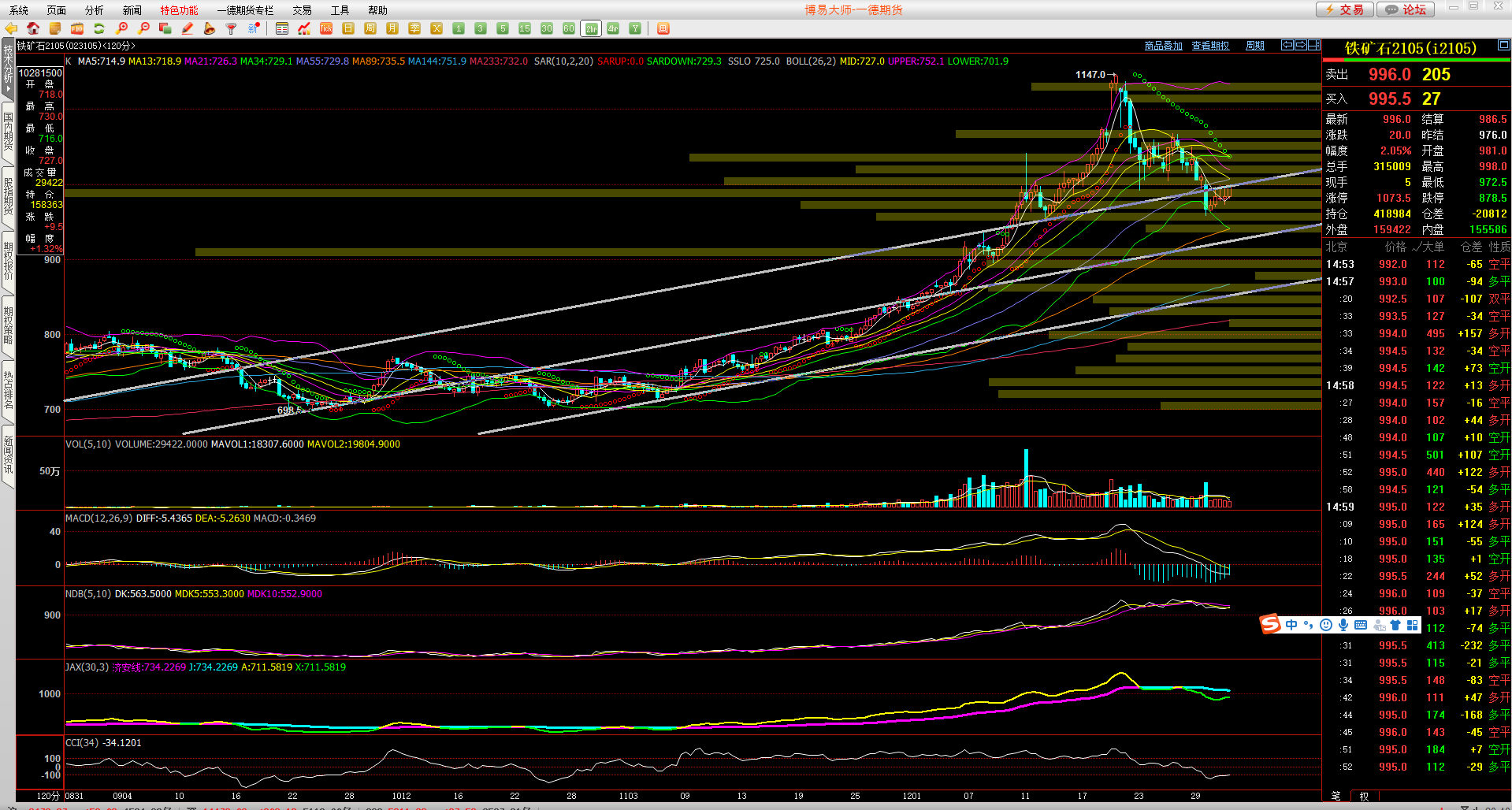Select the 30-minute period button
The width and height of the screenshot is (1512, 810).
pos(547,28)
